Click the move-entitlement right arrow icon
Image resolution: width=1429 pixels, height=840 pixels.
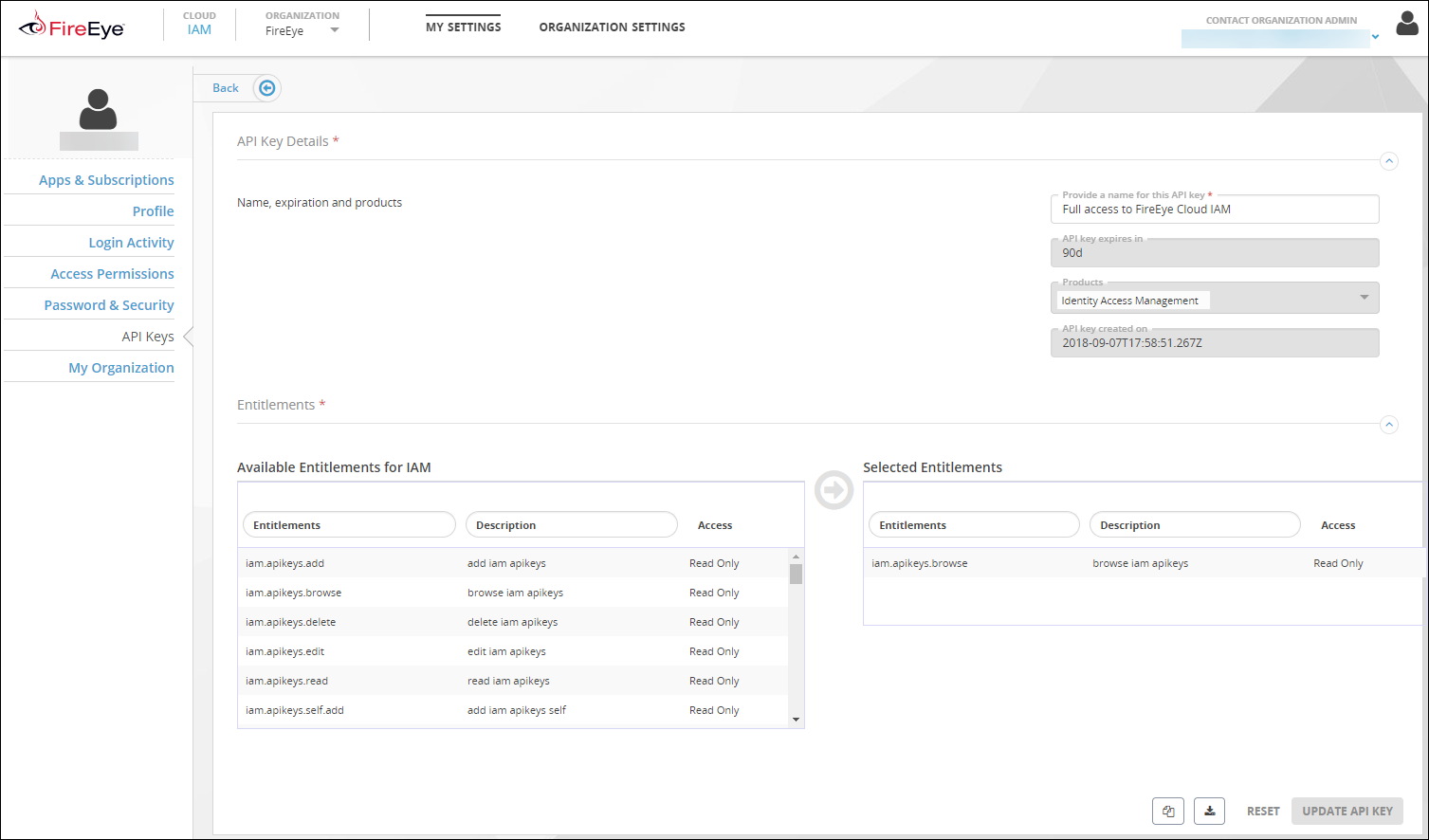(834, 490)
